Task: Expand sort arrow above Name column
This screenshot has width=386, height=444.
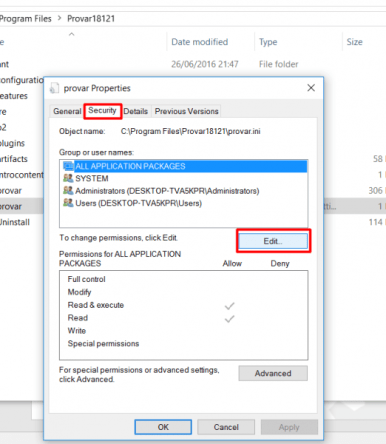Action: [x=72, y=34]
